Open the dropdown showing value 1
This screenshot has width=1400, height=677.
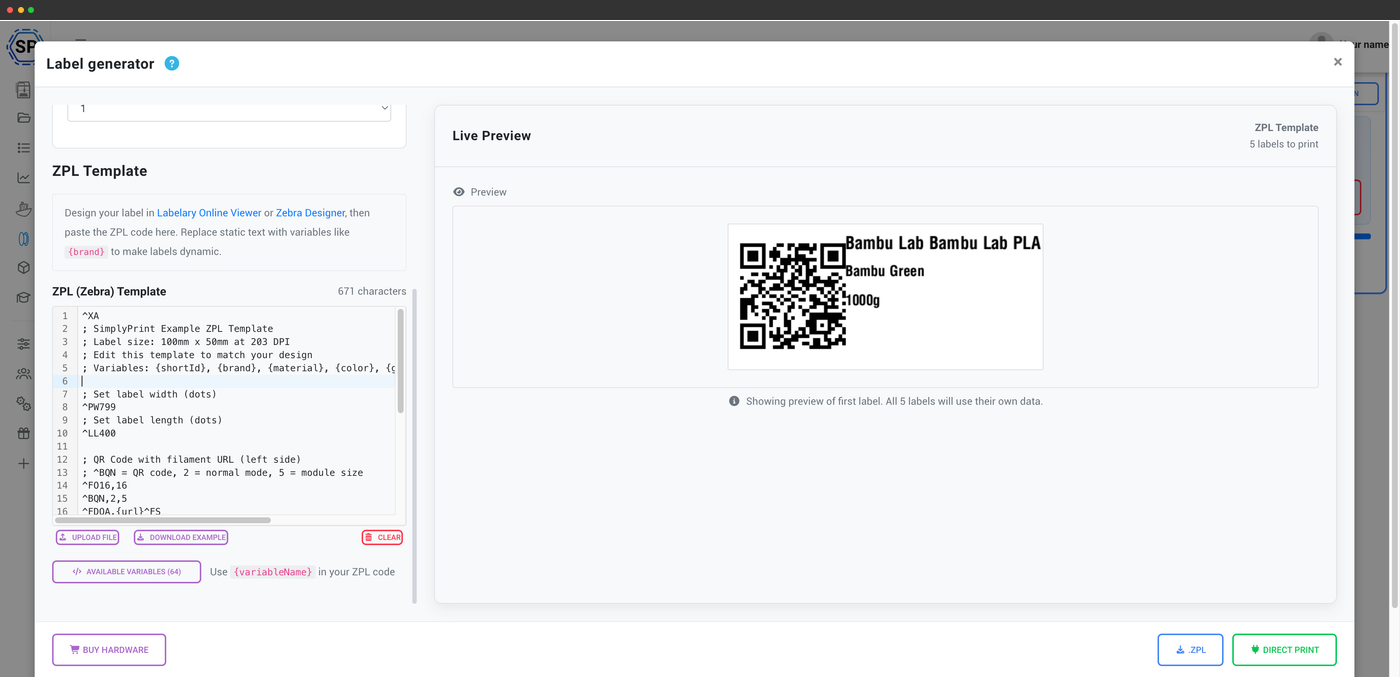pyautogui.click(x=229, y=108)
